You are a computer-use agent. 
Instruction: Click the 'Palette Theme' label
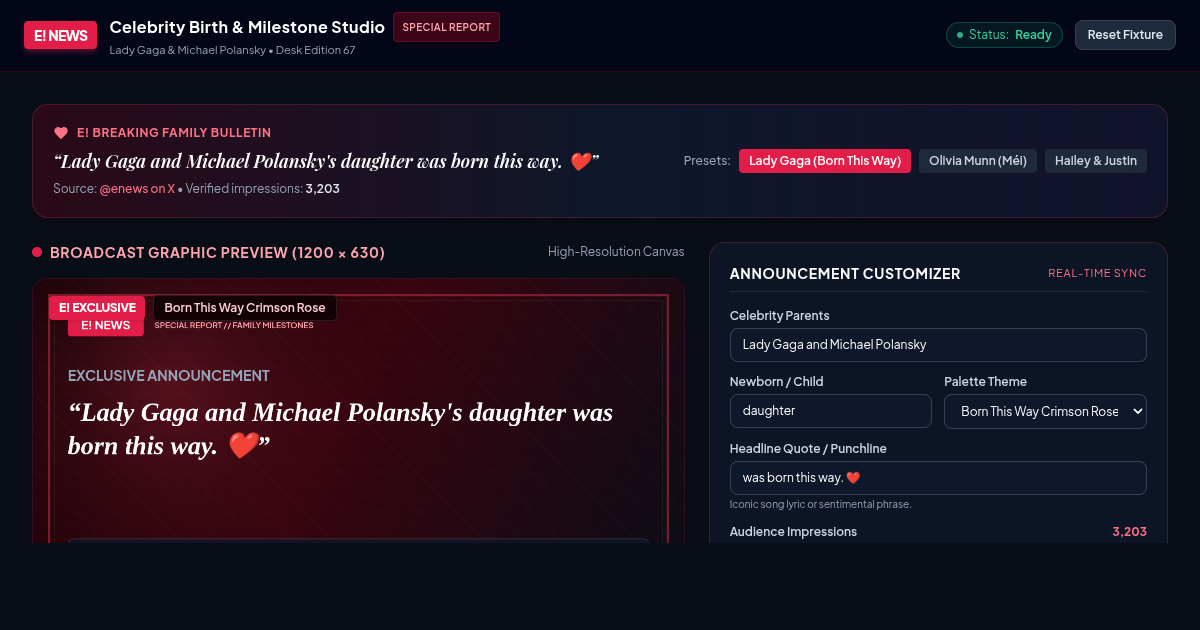(x=985, y=382)
